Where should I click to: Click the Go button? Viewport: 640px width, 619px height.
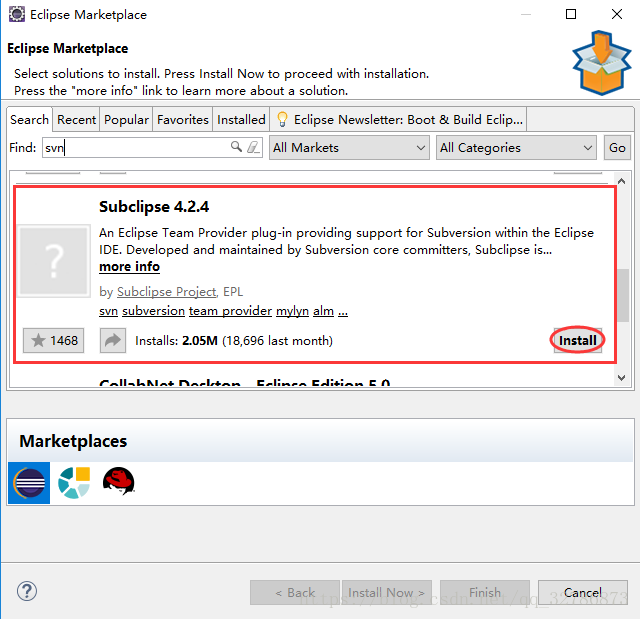pos(617,148)
